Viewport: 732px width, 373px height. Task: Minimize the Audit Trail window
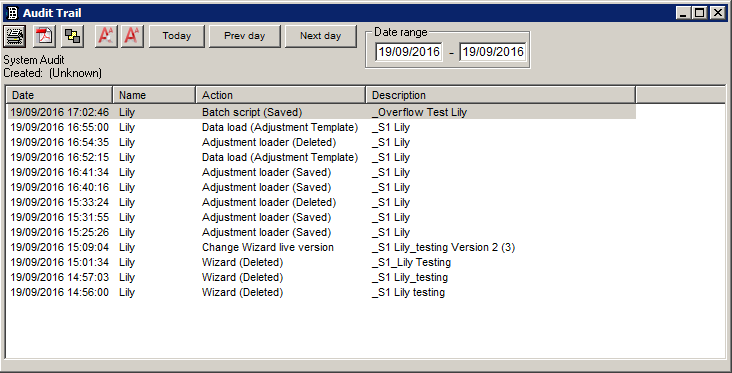(683, 13)
